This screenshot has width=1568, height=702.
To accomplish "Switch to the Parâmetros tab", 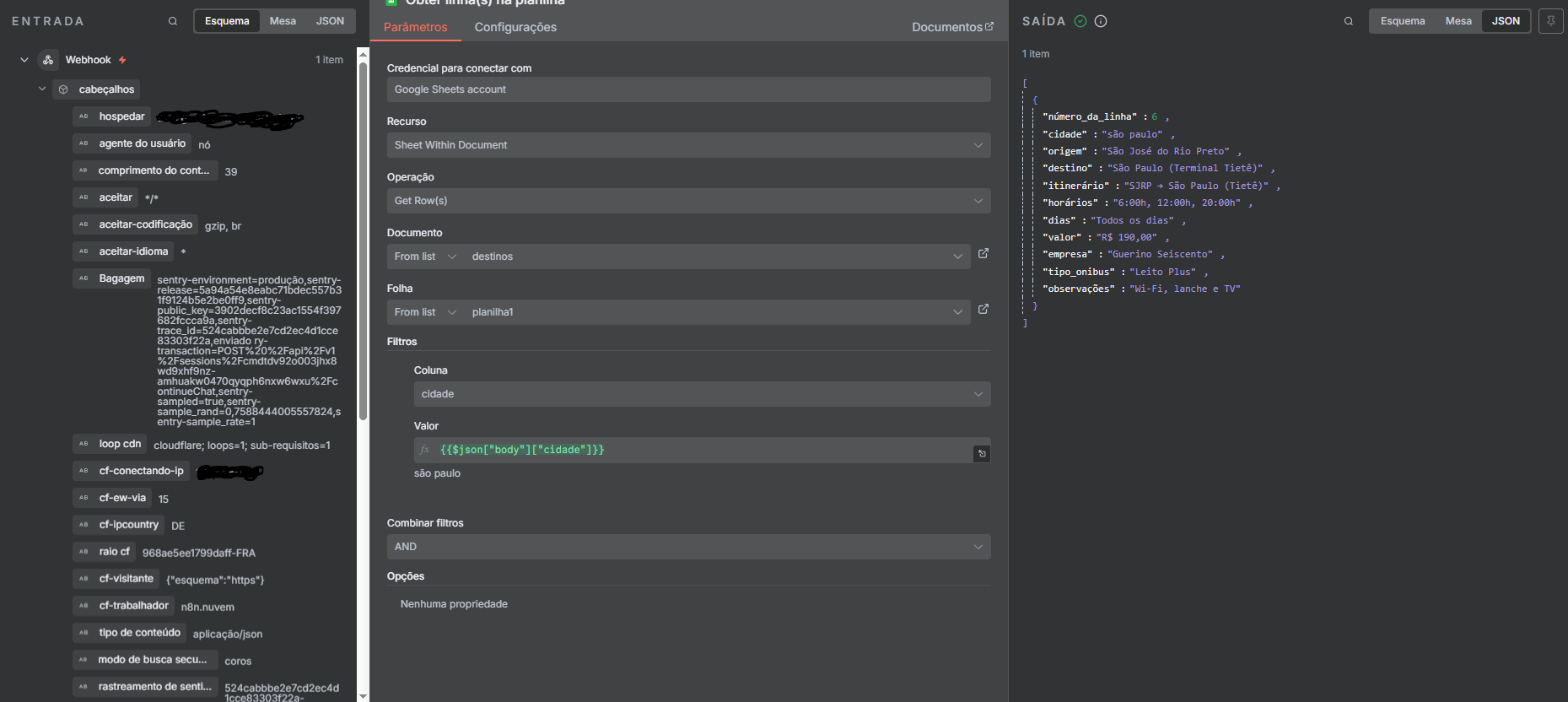I will click(x=416, y=27).
